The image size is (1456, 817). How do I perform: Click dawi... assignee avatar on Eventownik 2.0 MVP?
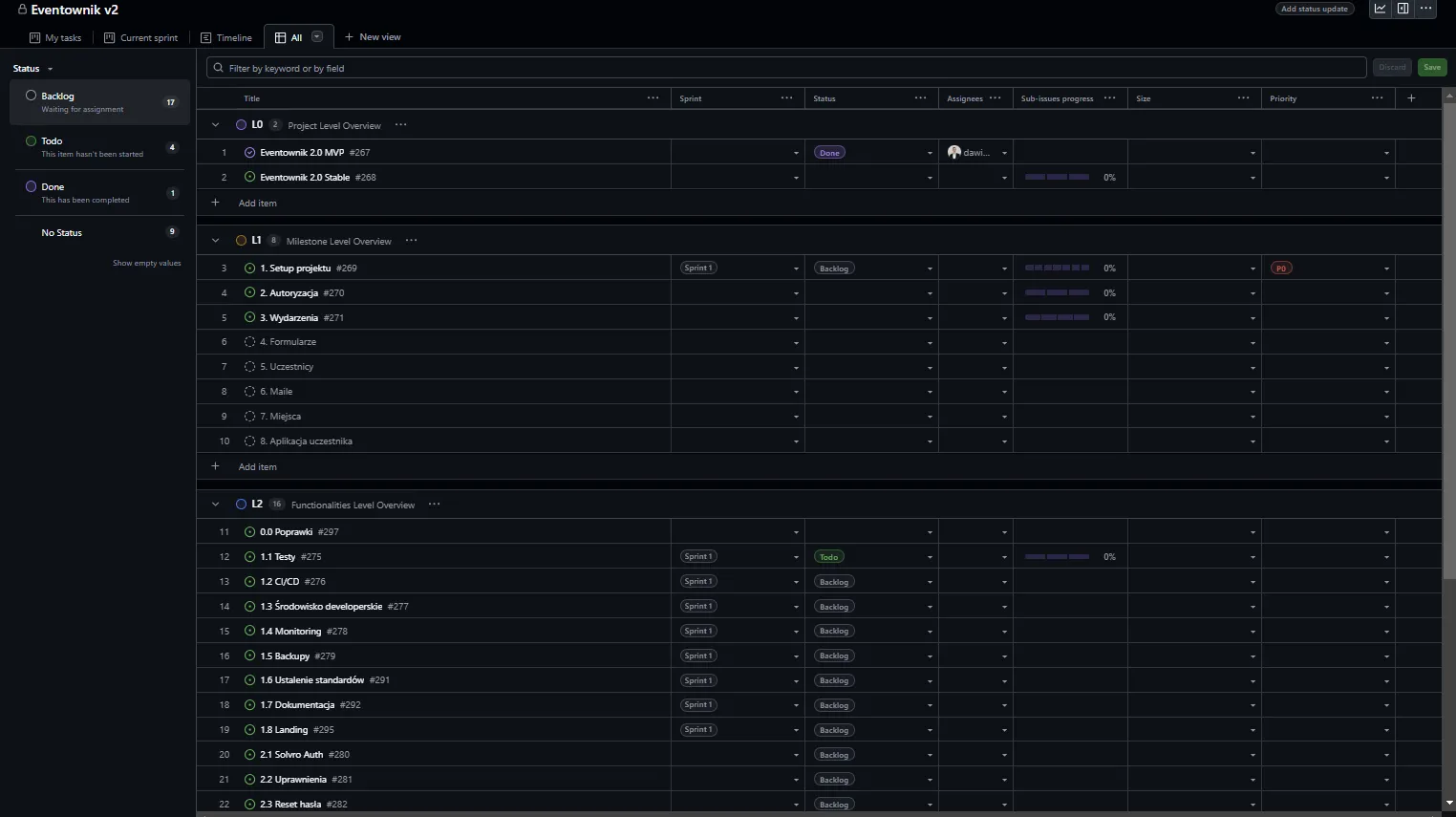(954, 153)
